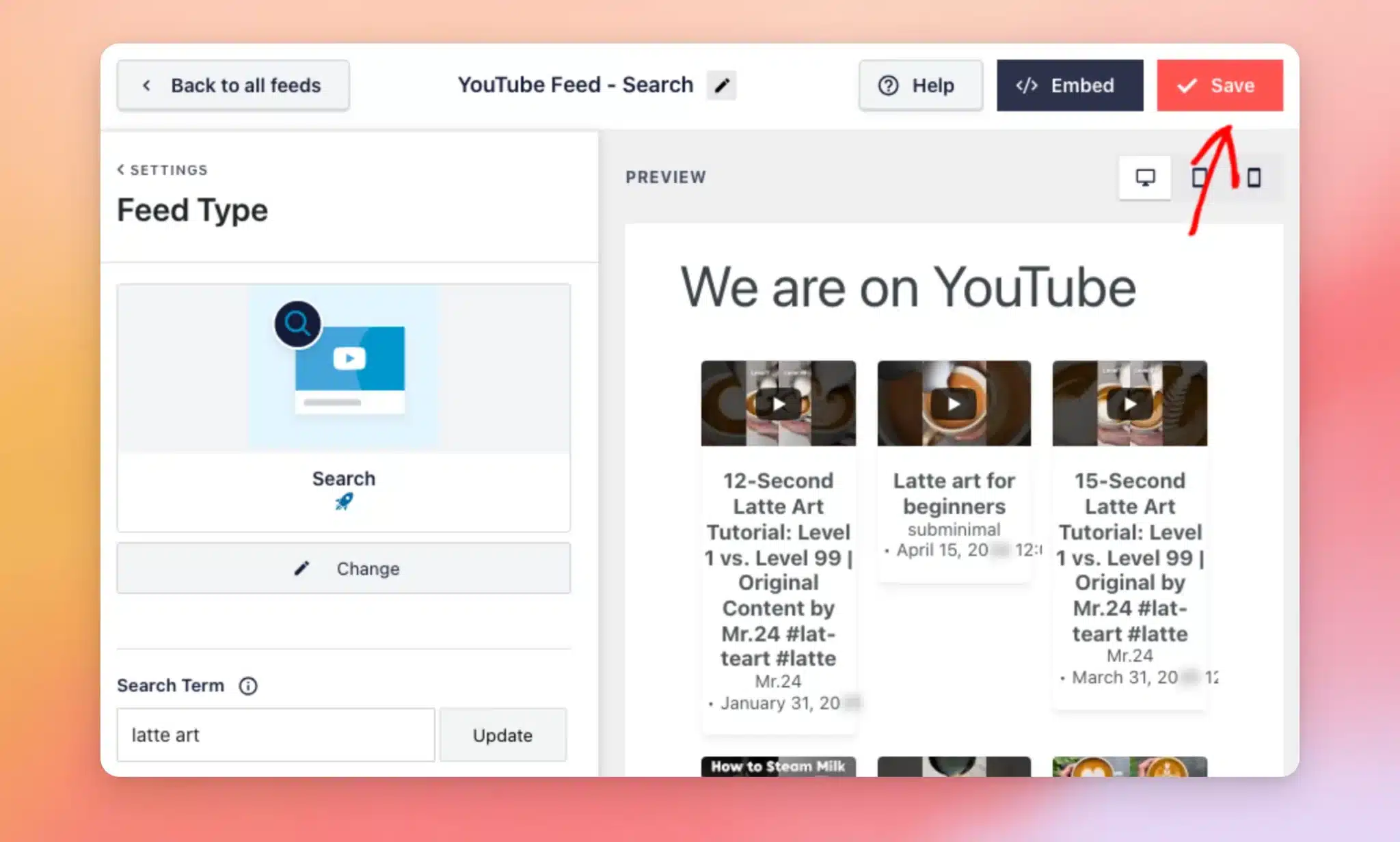
Task: Click the 'subminimal' channel name
Action: 954,530
